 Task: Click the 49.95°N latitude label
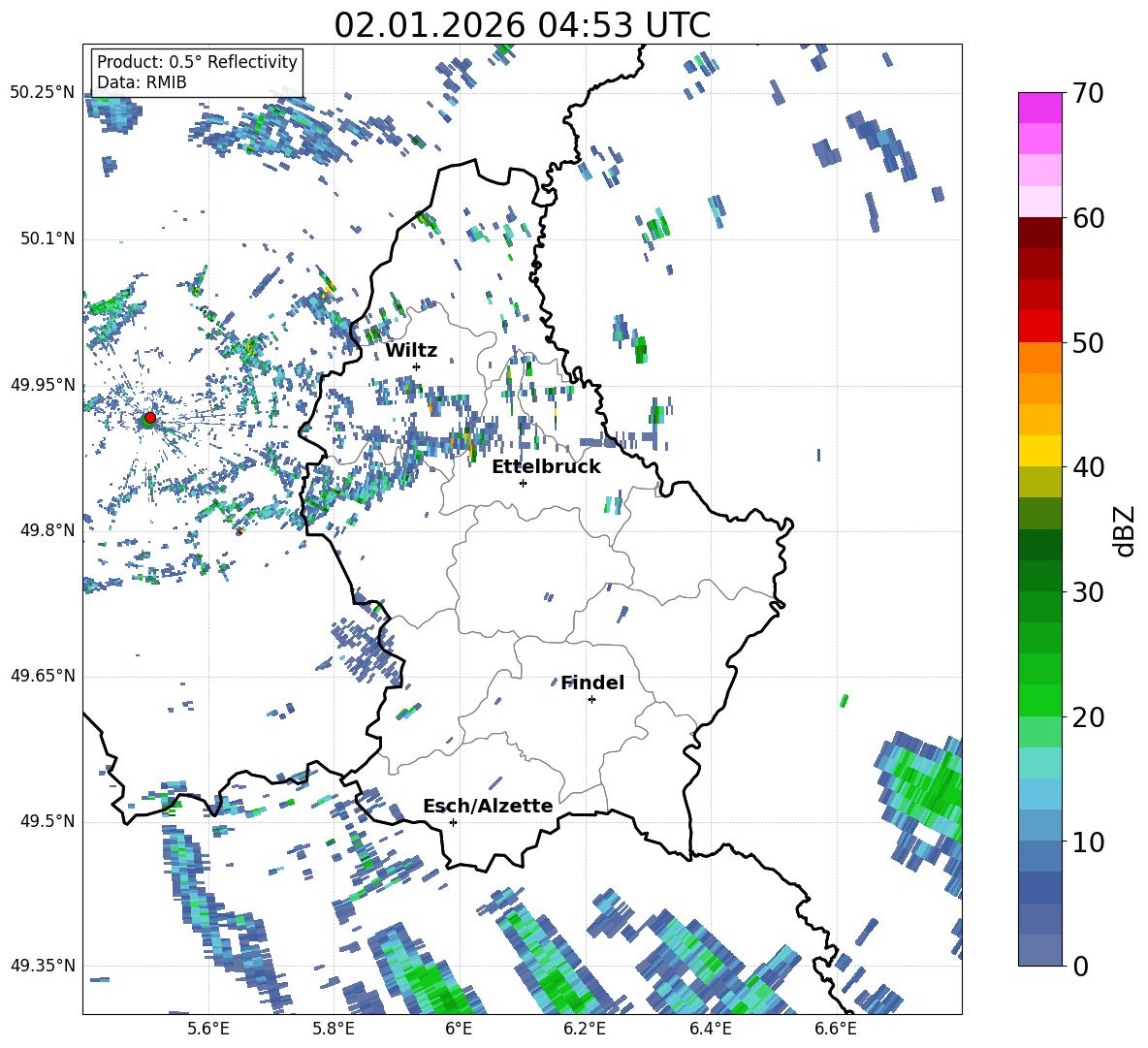click(43, 385)
